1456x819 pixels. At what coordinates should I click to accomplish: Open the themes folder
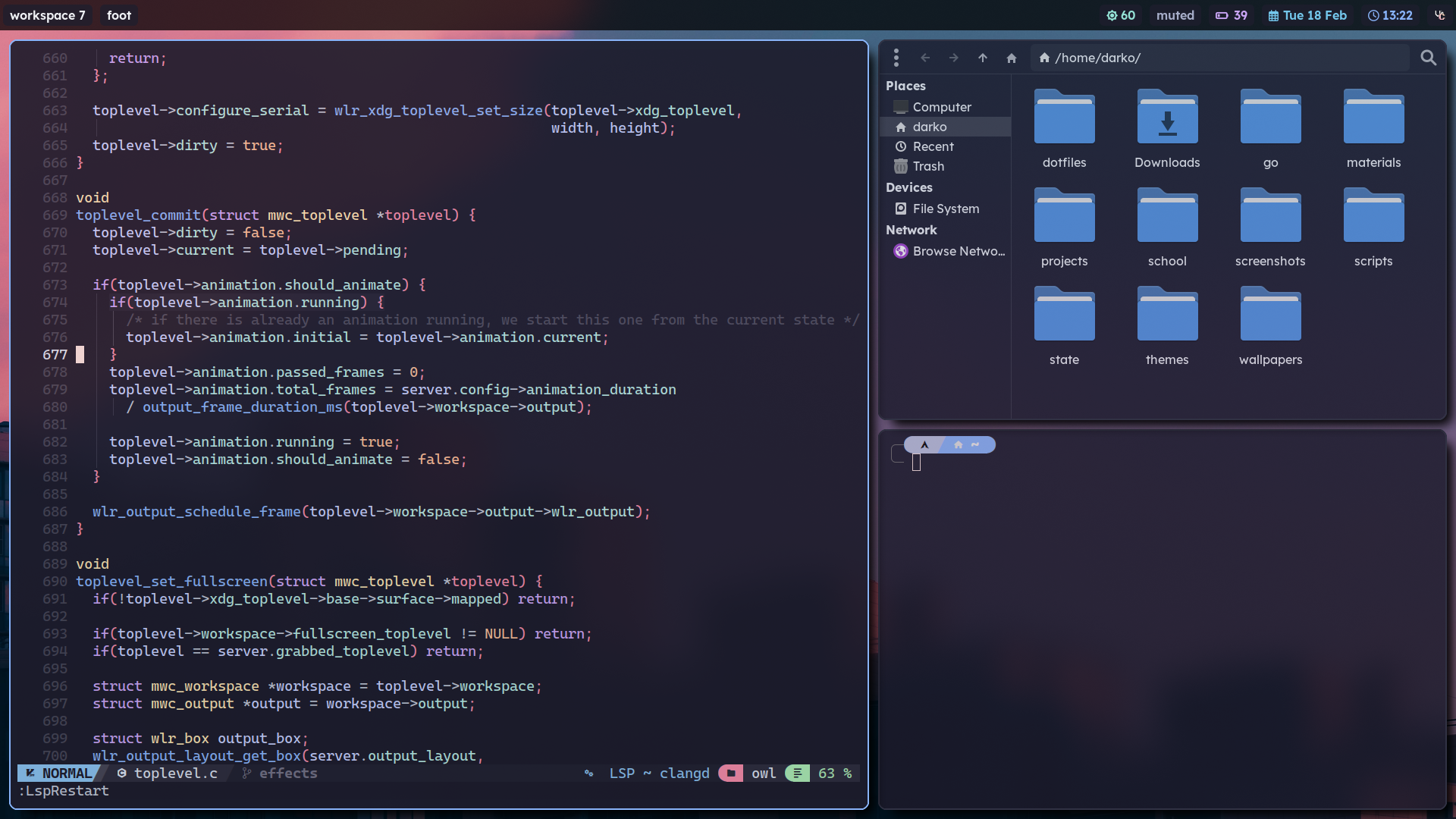coord(1168,327)
